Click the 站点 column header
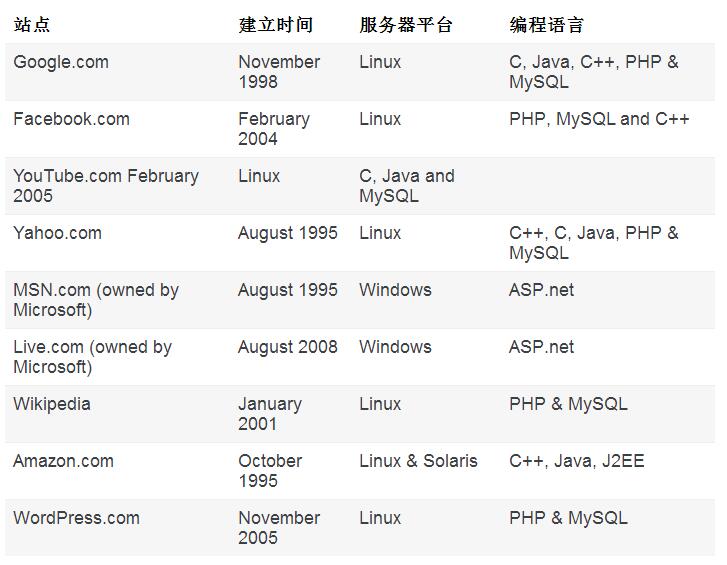The height and width of the screenshot is (565, 727). coord(32,25)
